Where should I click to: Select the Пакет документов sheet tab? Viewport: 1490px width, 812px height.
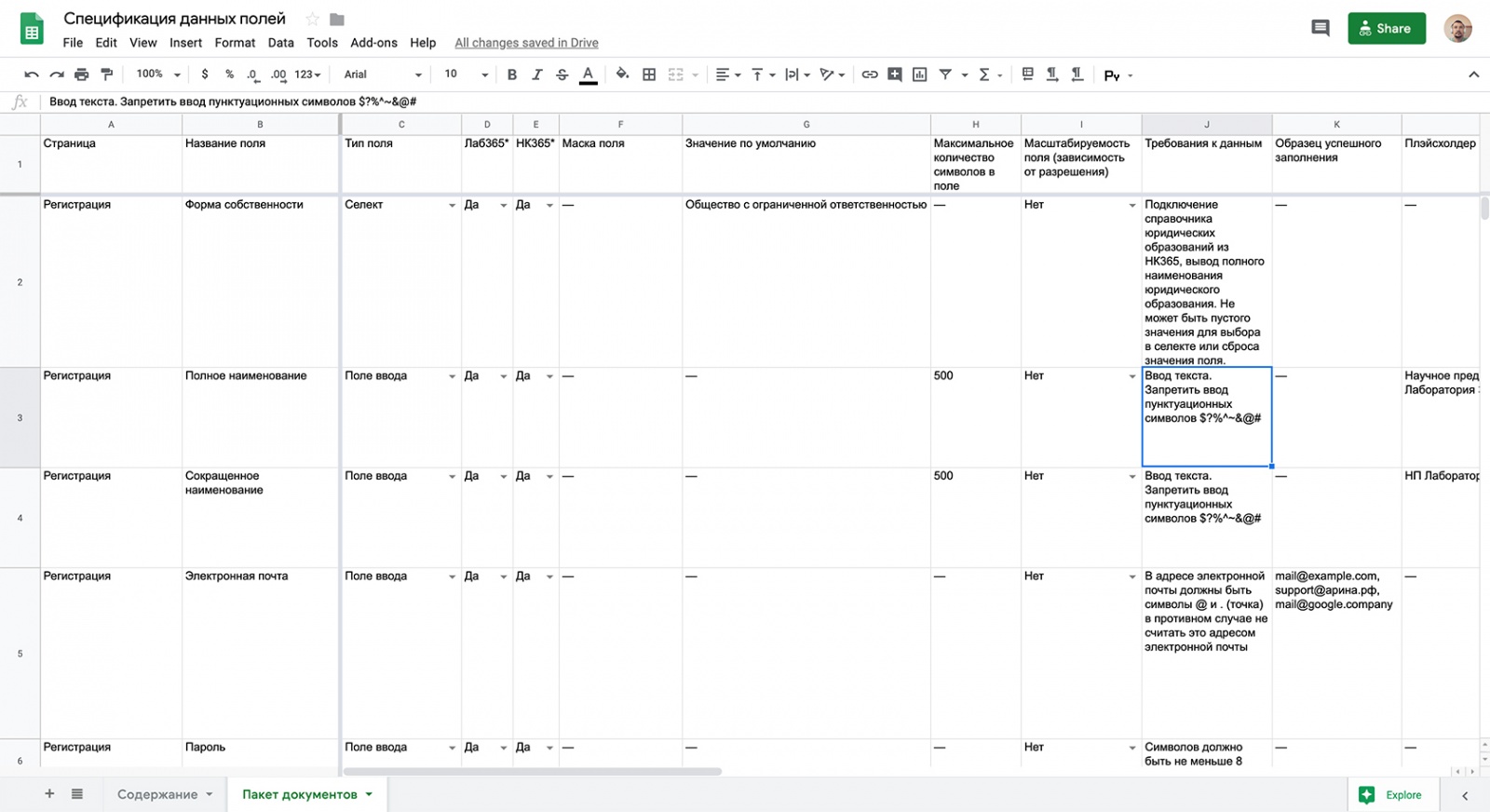pos(307,794)
